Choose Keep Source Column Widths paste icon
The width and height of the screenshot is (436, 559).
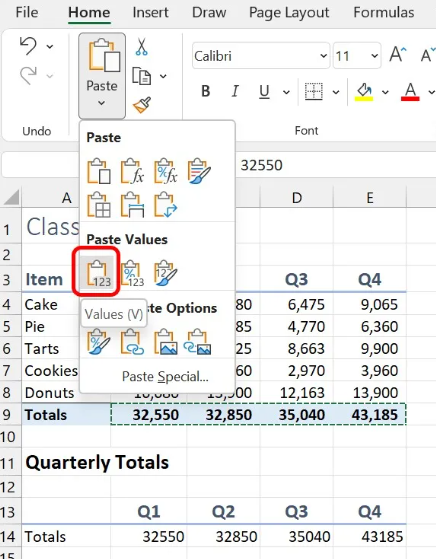[132, 205]
